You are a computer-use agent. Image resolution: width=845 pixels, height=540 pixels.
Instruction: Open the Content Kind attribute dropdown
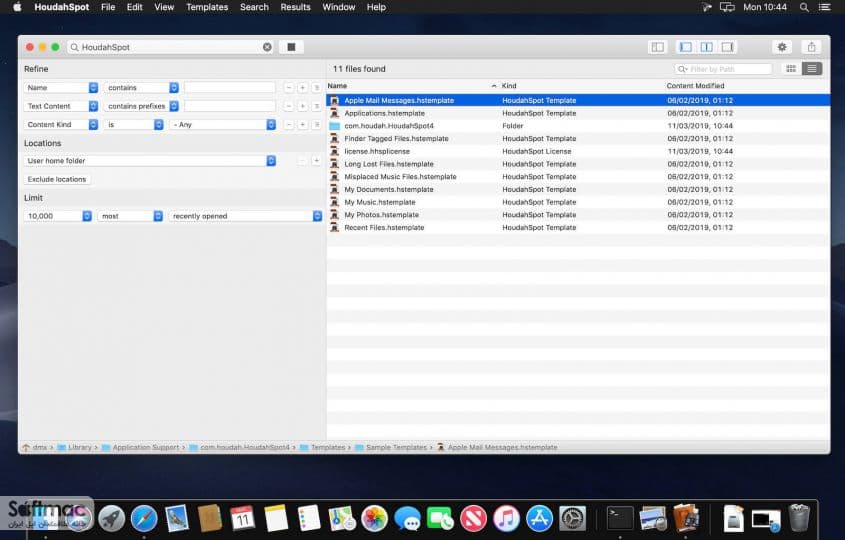pos(61,124)
